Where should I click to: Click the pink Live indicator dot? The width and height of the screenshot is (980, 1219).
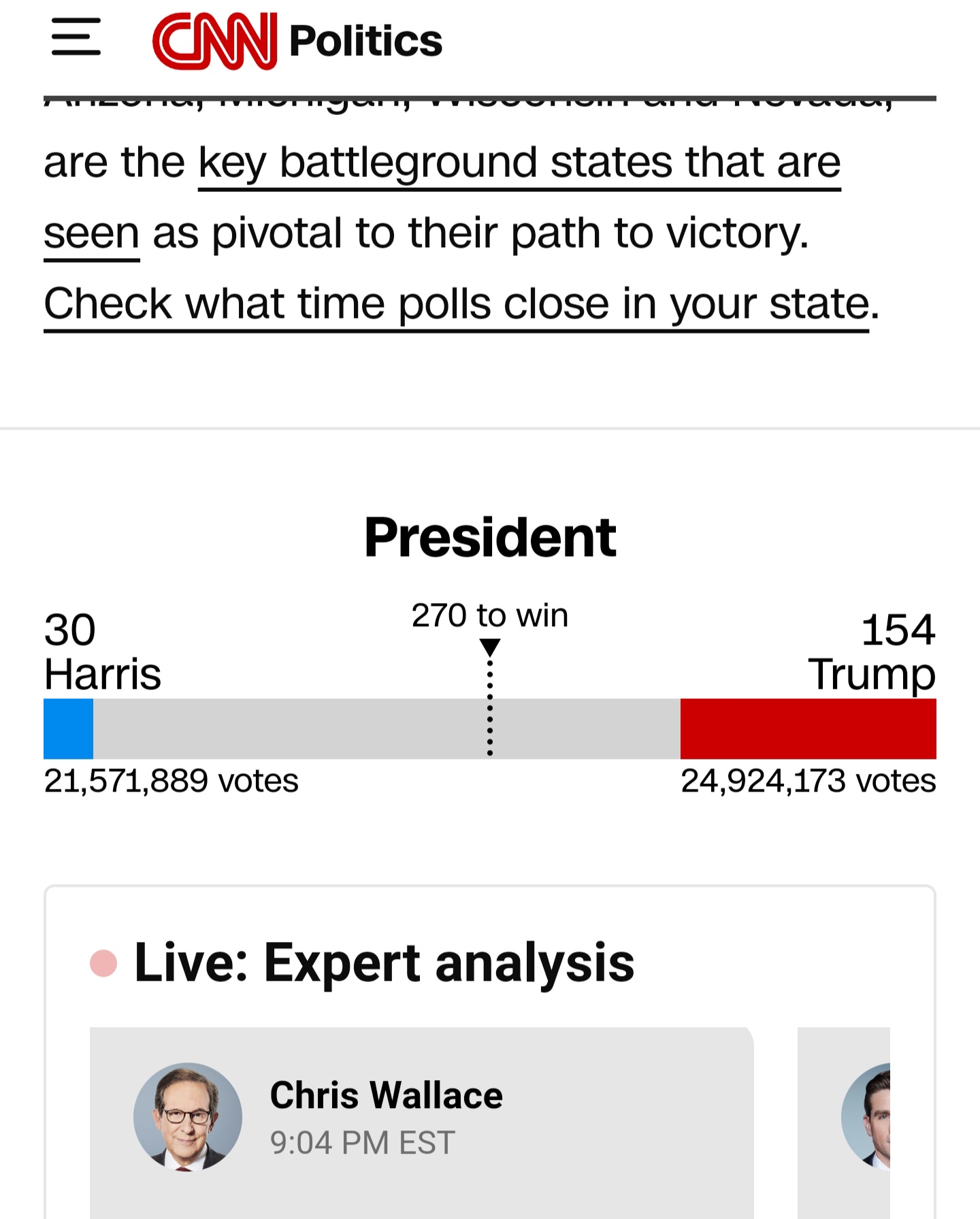pyautogui.click(x=103, y=963)
